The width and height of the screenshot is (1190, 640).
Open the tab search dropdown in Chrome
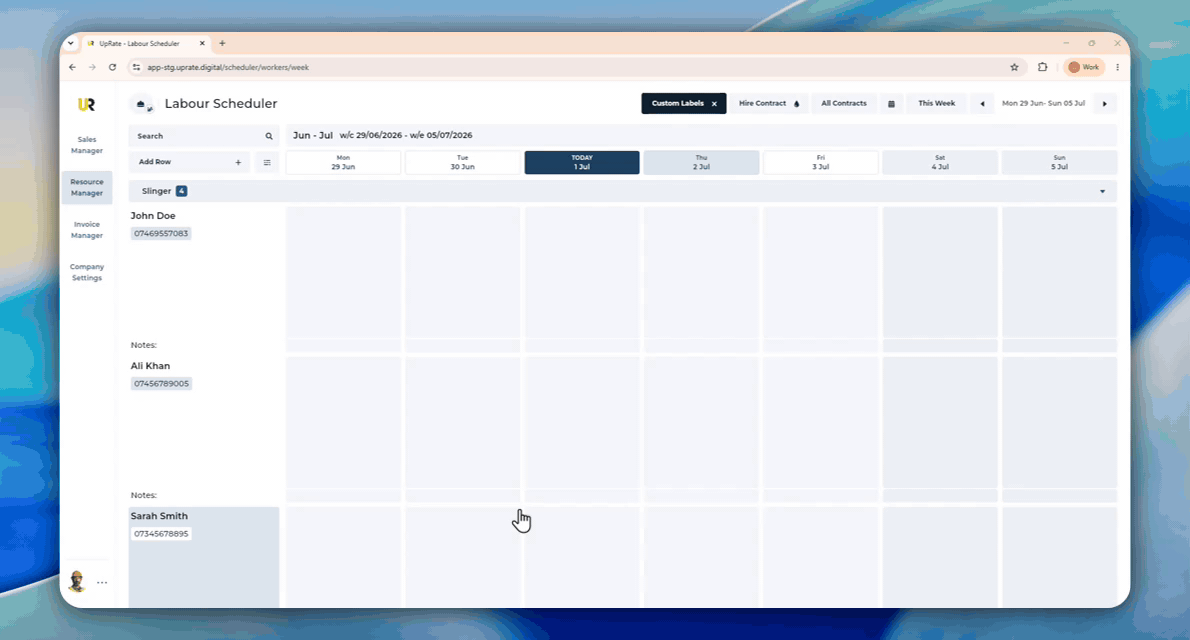point(71,43)
